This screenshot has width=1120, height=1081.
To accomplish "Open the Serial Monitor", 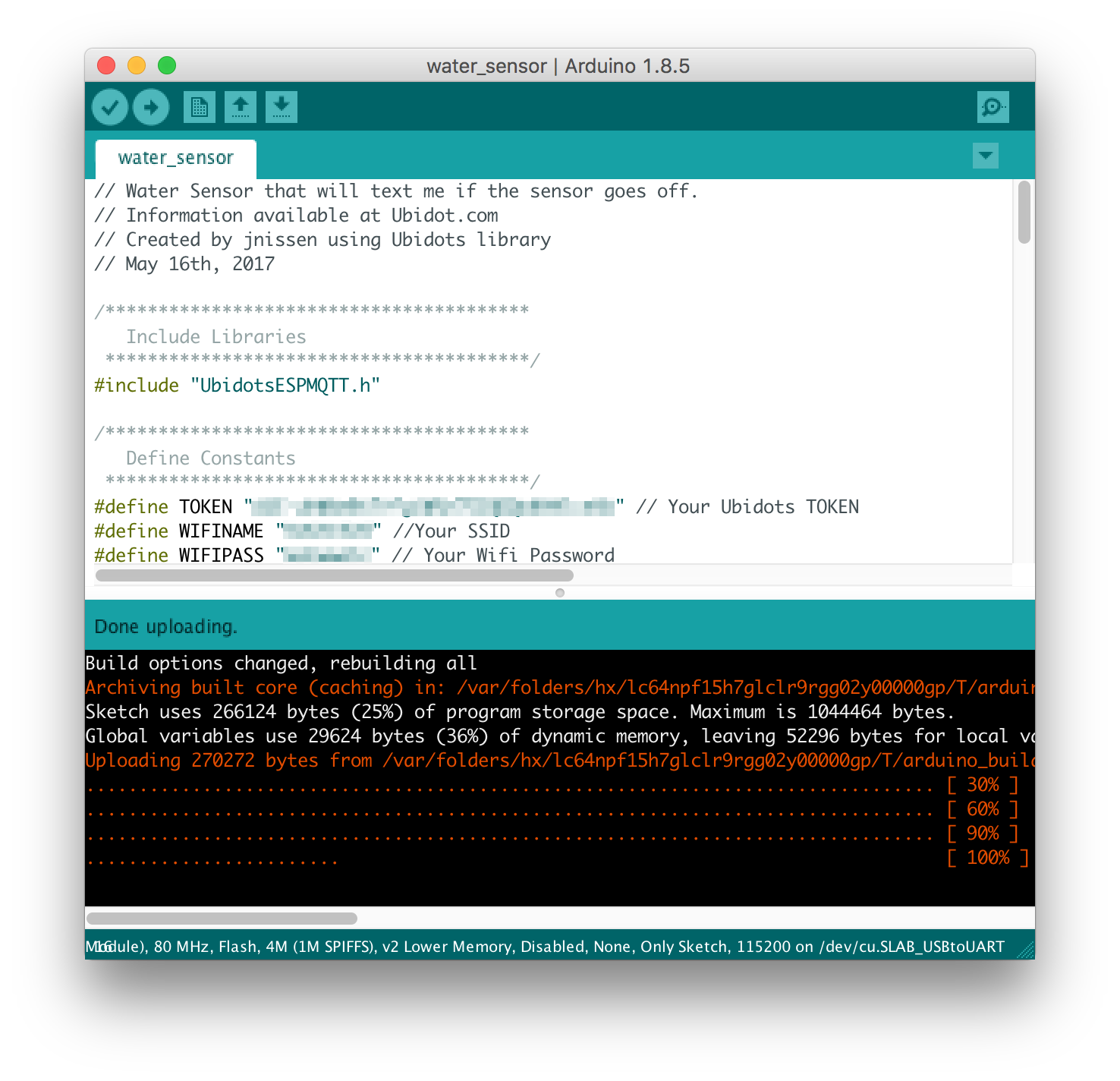I will tap(993, 107).
